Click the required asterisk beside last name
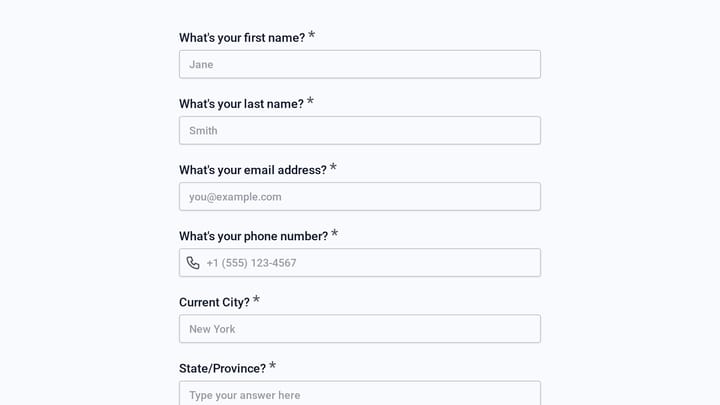This screenshot has height=405, width=720. coord(310,101)
